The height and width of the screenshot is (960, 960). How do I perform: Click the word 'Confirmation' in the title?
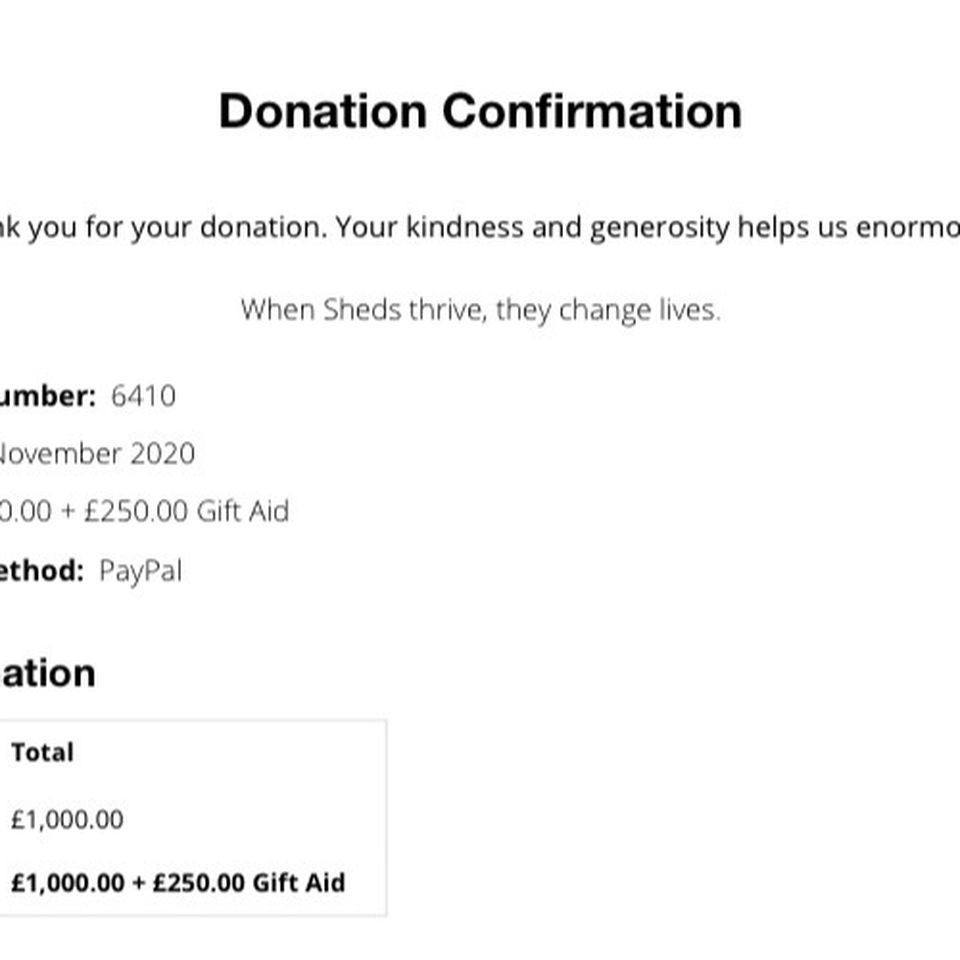(x=592, y=111)
